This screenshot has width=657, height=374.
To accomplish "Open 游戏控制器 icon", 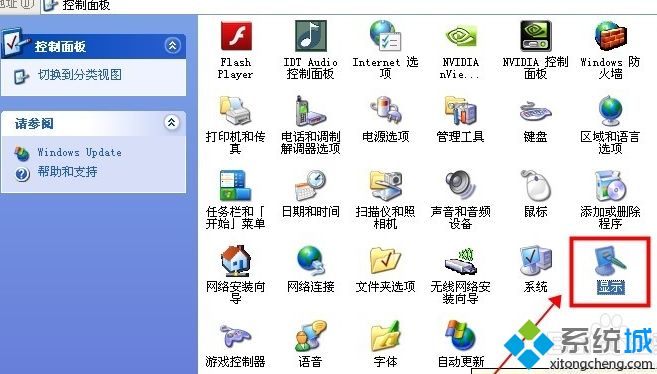I will 235,336.
